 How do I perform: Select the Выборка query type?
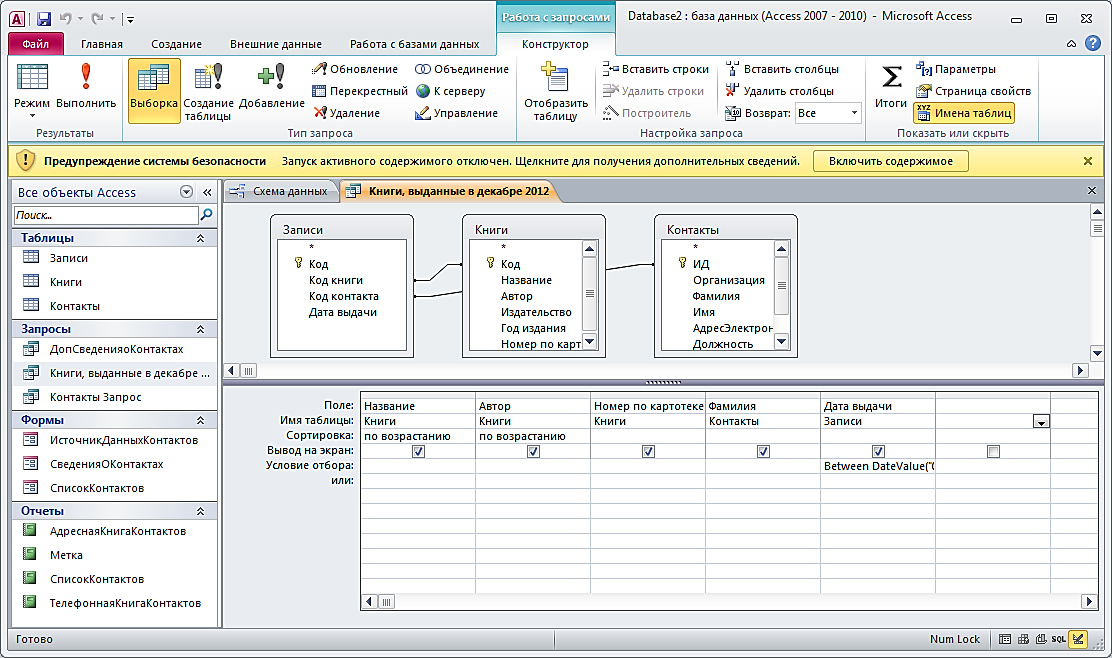tap(154, 90)
